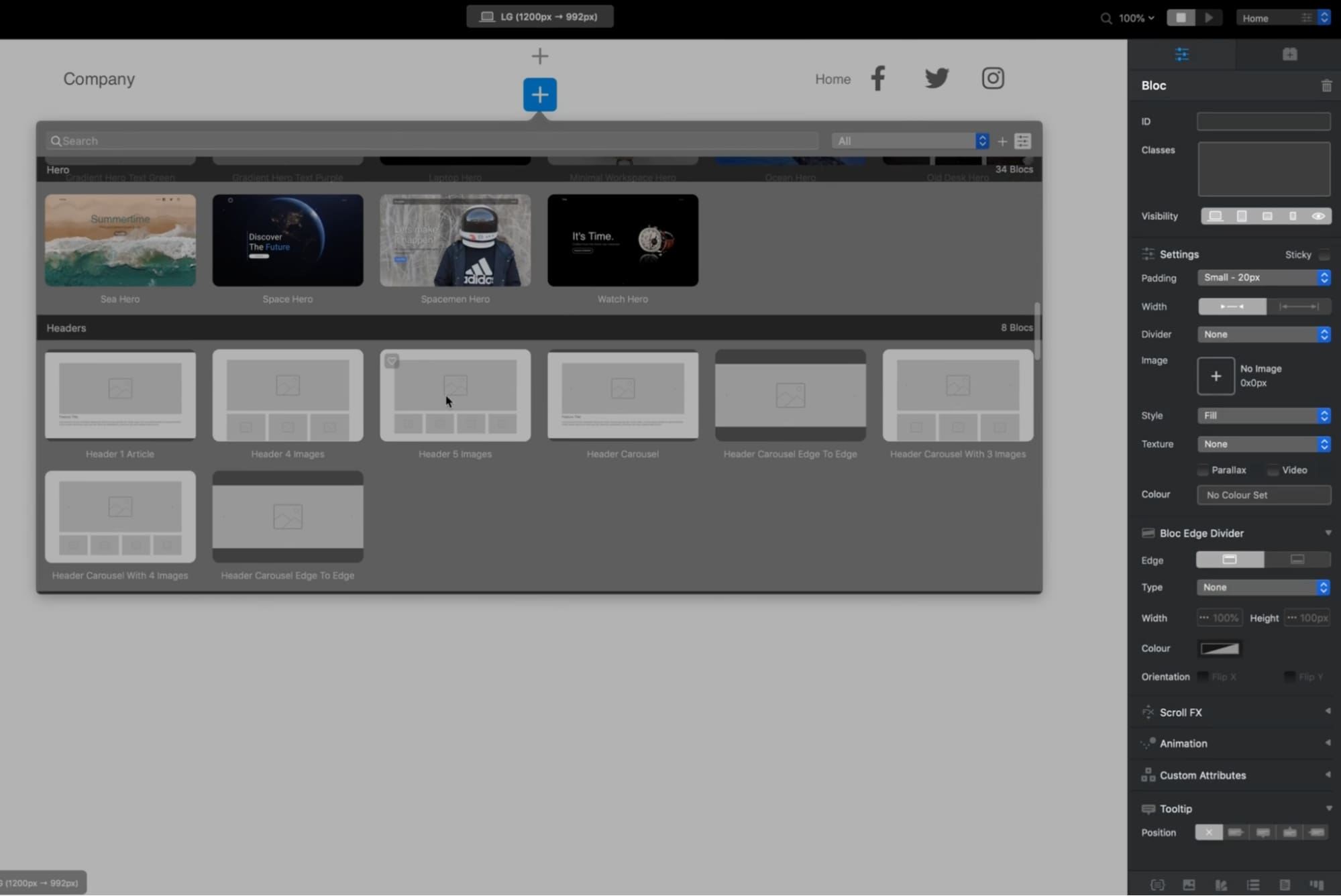Click the LG breakpoint button
This screenshot has height=896, width=1341.
tap(539, 17)
